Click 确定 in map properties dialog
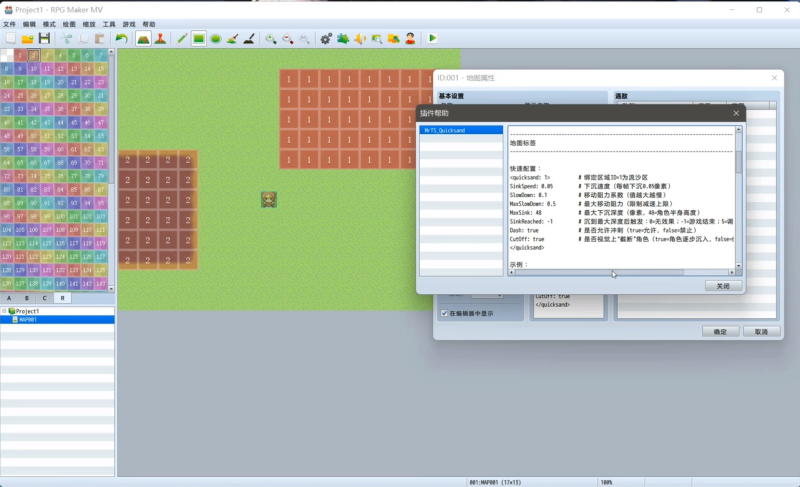 (x=720, y=331)
